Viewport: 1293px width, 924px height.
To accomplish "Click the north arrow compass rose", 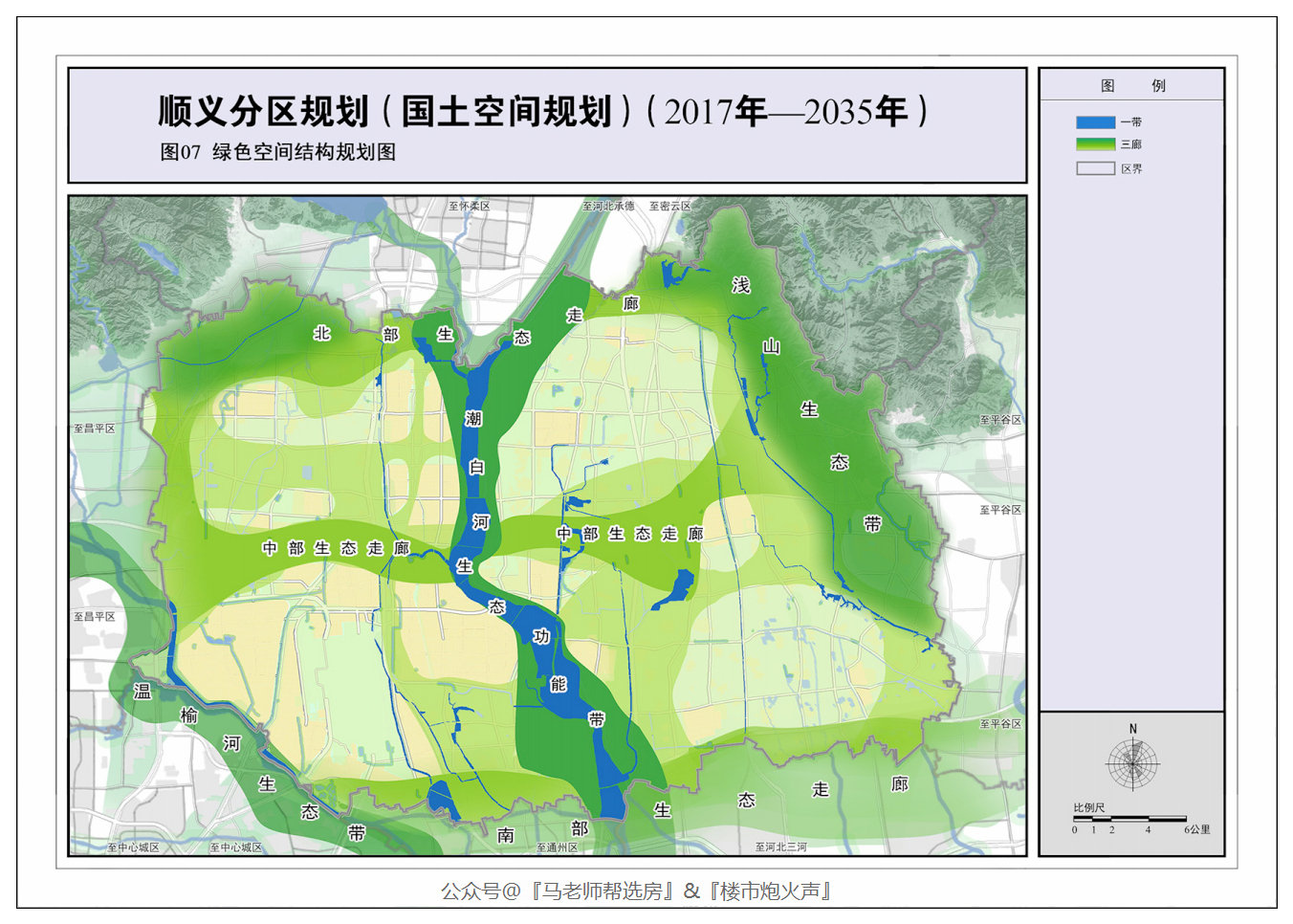I will click(x=1133, y=763).
